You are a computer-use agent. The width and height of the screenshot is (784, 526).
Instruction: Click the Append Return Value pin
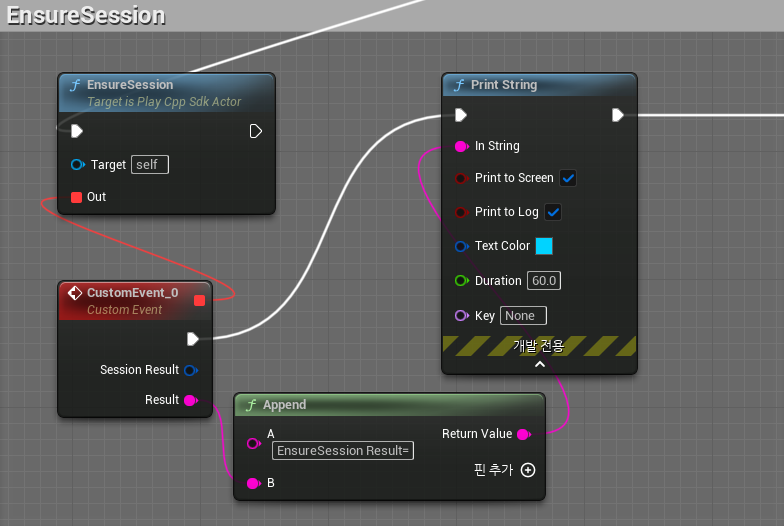click(523, 434)
